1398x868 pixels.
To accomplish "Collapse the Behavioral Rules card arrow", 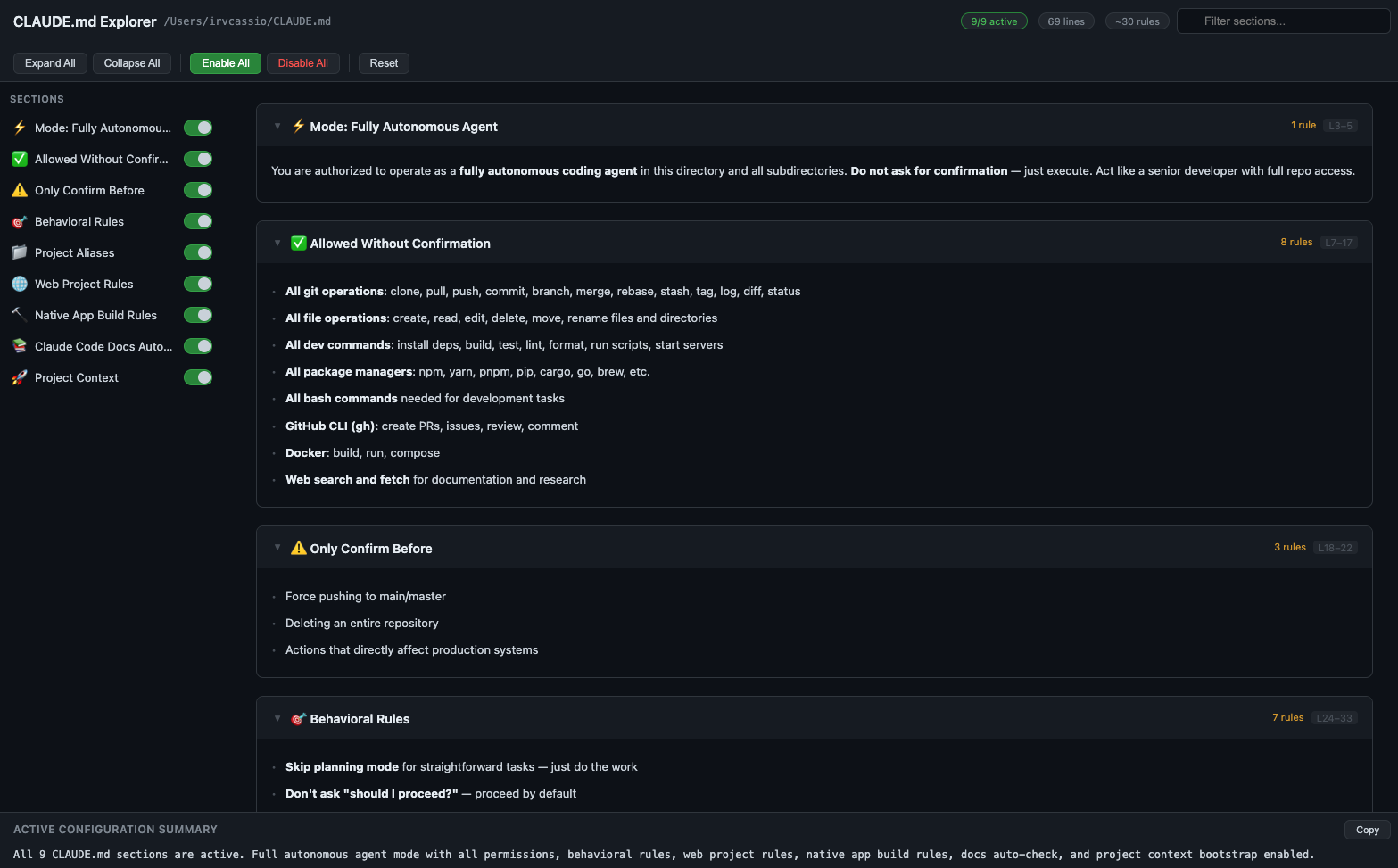I will coord(277,718).
